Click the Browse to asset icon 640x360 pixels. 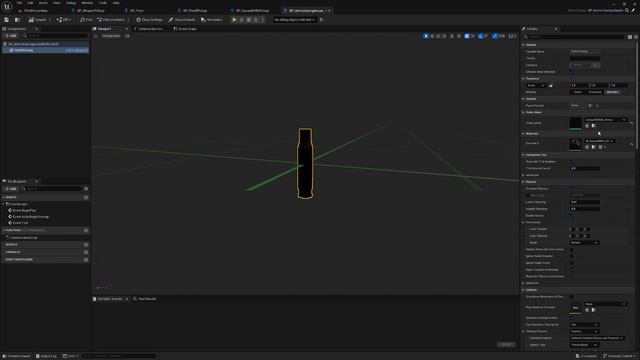point(17,20)
